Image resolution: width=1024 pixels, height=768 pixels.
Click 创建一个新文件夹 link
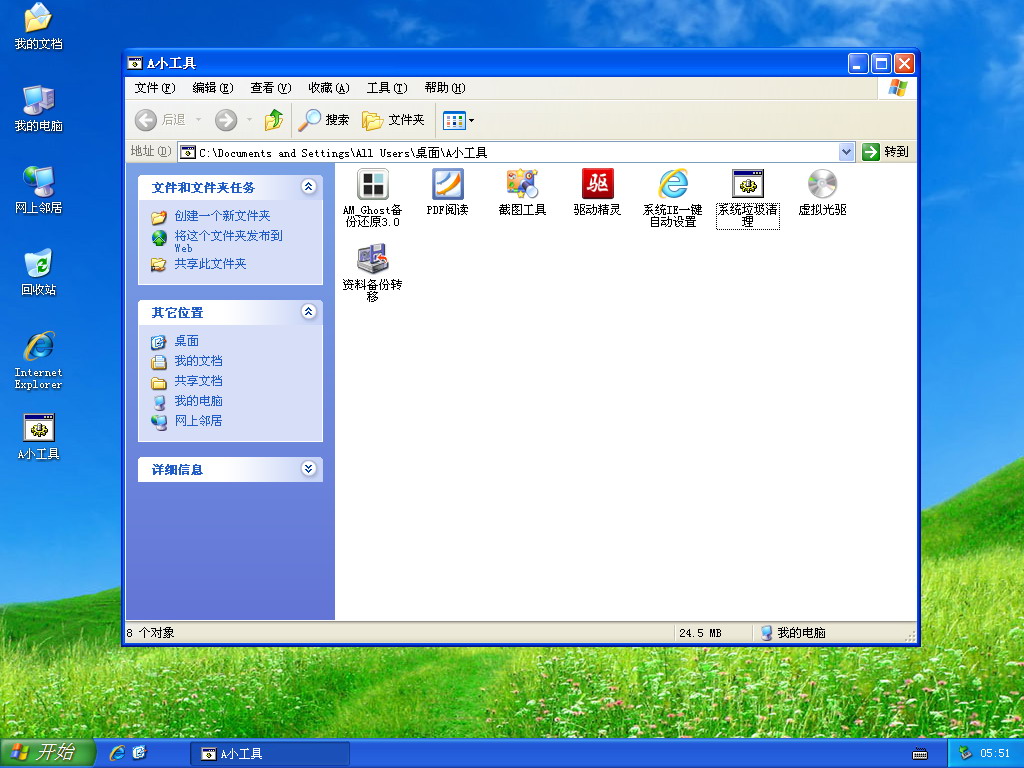[x=222, y=216]
